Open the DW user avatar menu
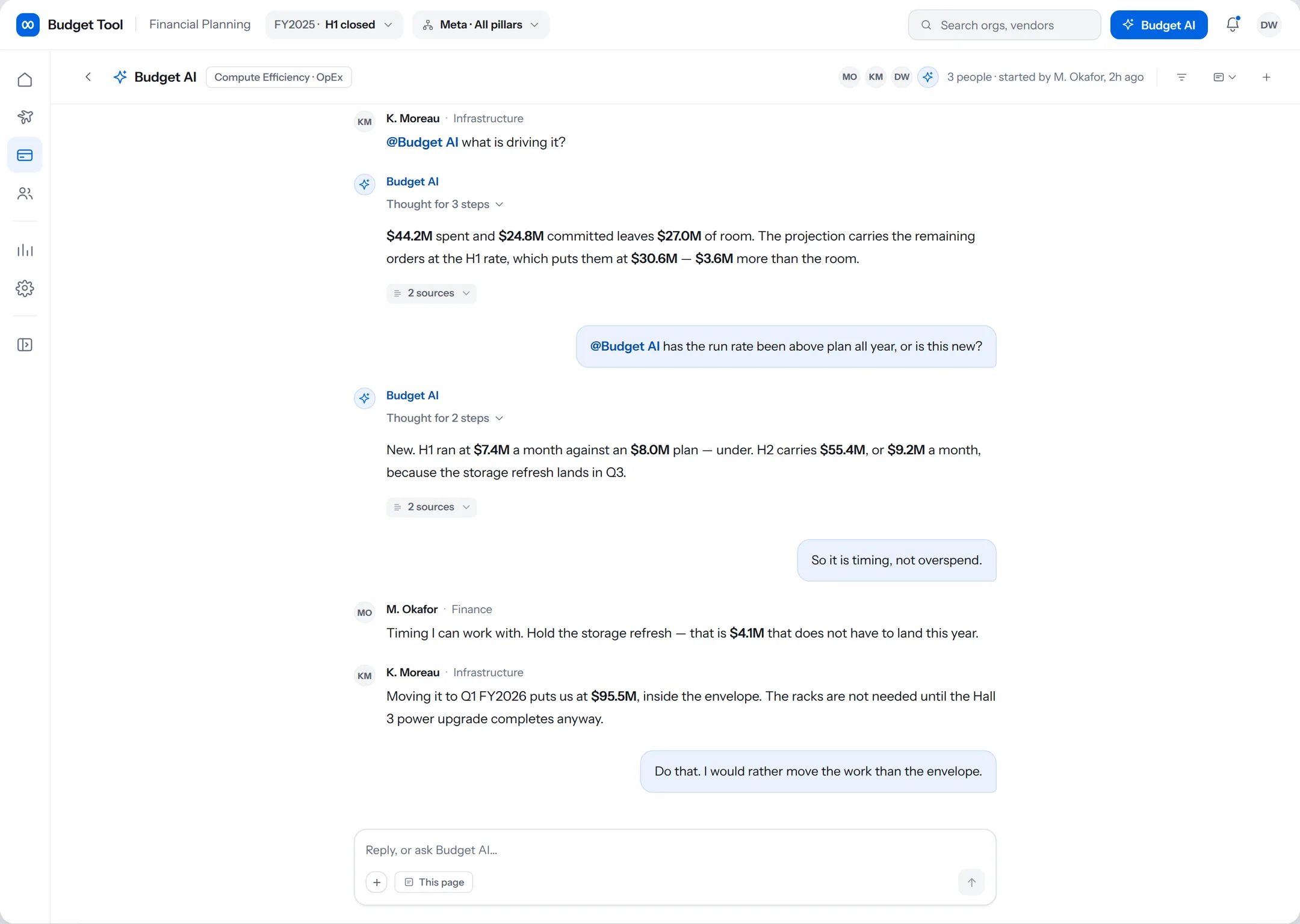 1269,25
